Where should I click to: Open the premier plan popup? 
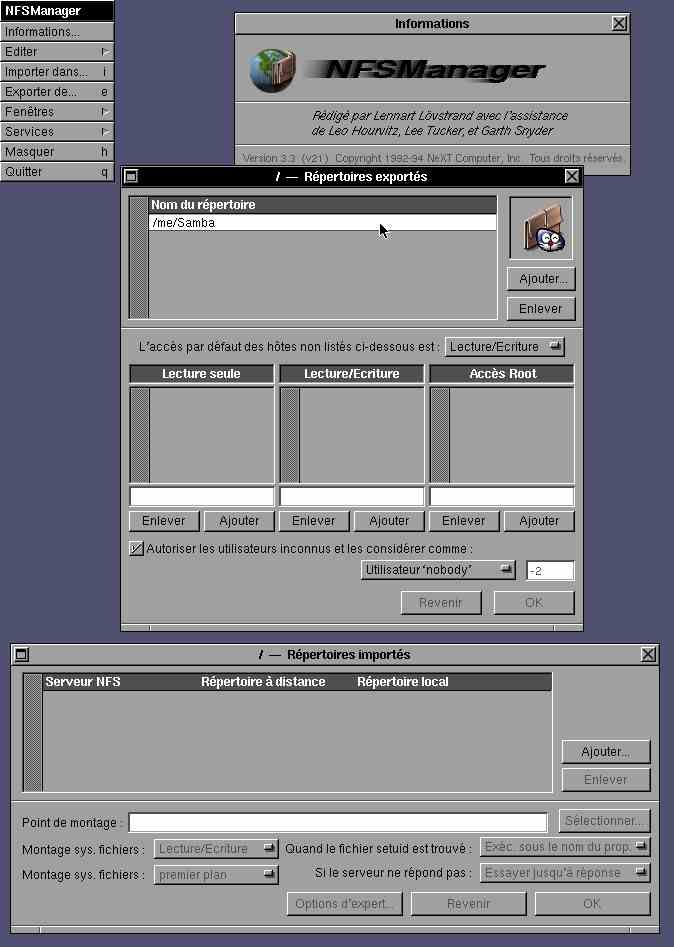(216, 875)
